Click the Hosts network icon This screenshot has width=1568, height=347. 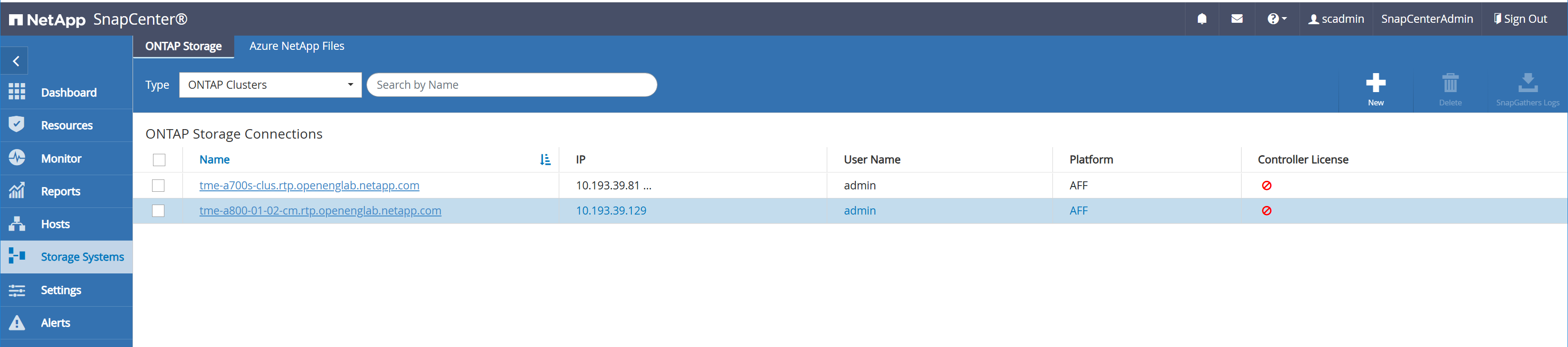17,224
